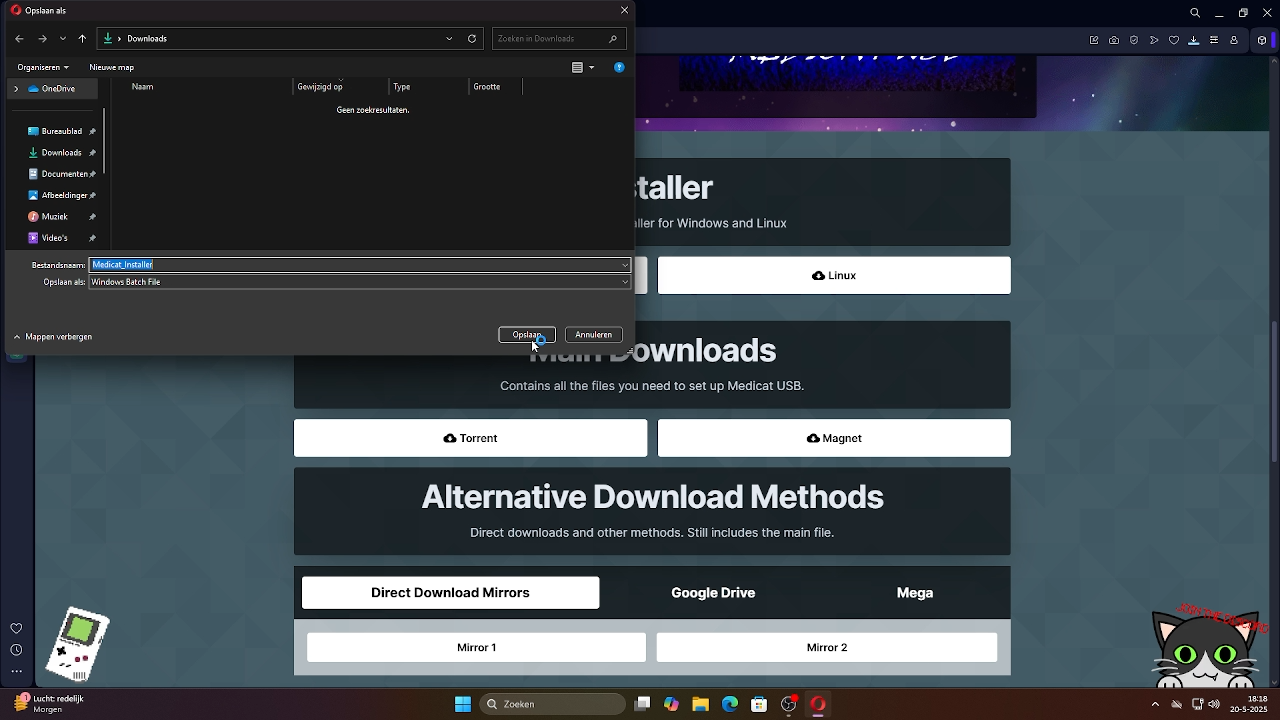
Task: Click the Linux installer download button
Action: pos(834,276)
